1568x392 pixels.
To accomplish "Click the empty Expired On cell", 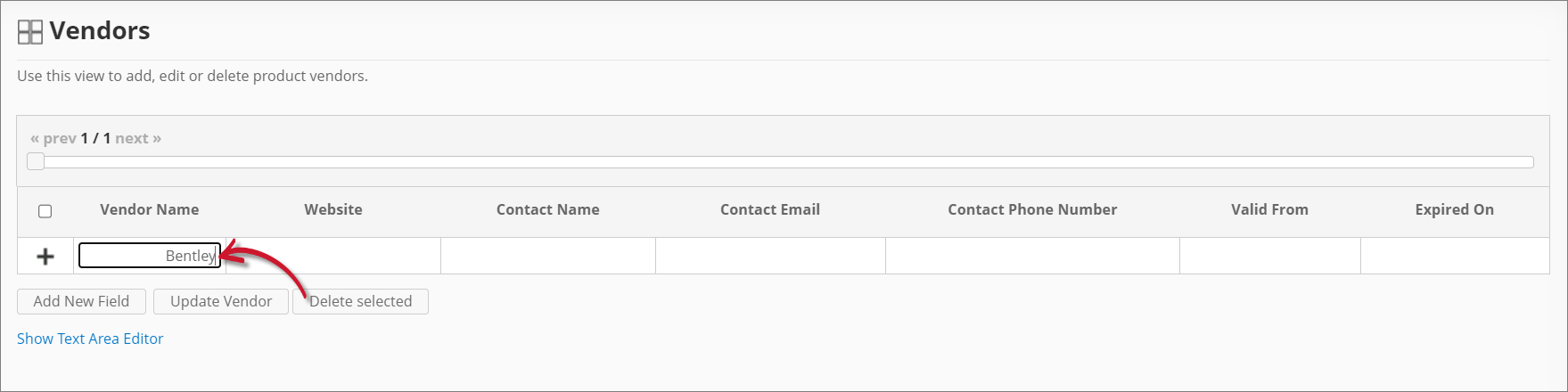I will (1454, 256).
